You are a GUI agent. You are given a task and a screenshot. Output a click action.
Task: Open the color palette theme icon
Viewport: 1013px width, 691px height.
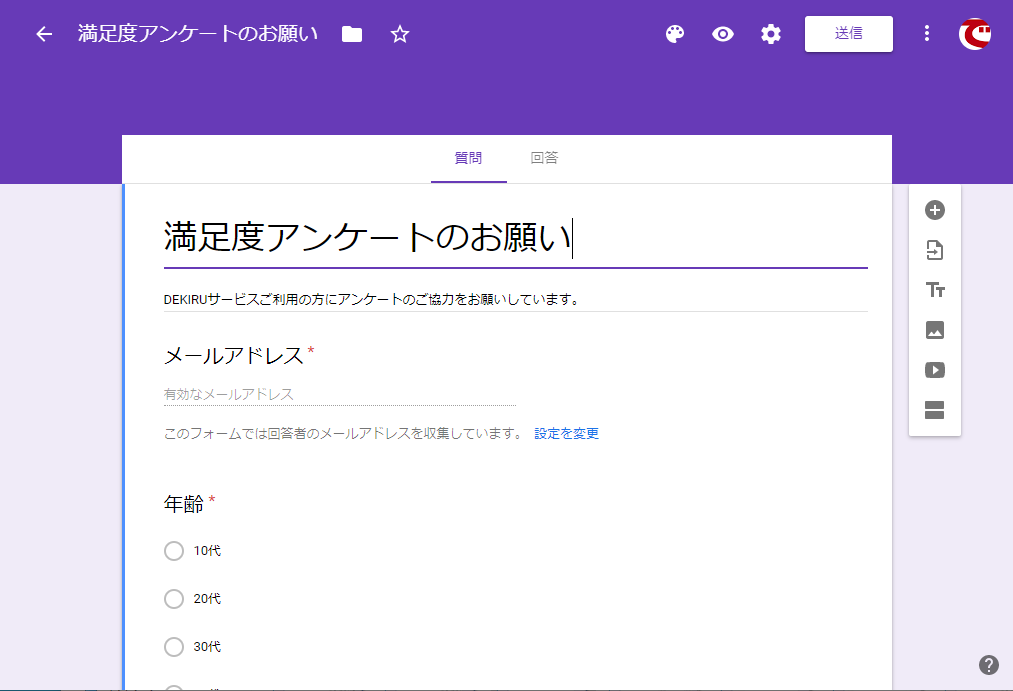point(675,34)
